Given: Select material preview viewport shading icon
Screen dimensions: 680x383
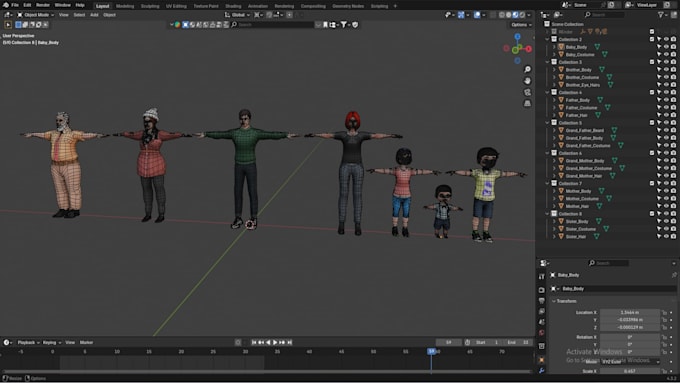Looking at the screenshot, I should [516, 15].
